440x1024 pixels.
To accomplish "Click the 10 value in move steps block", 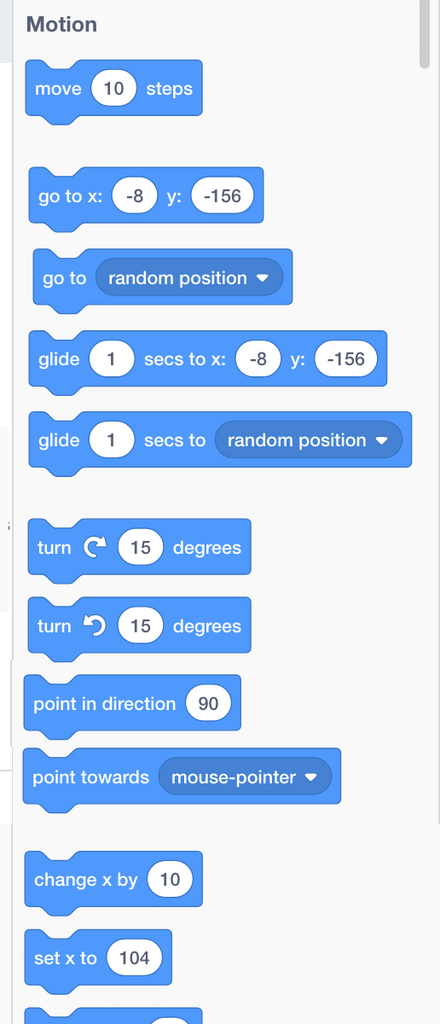I will pyautogui.click(x=114, y=88).
